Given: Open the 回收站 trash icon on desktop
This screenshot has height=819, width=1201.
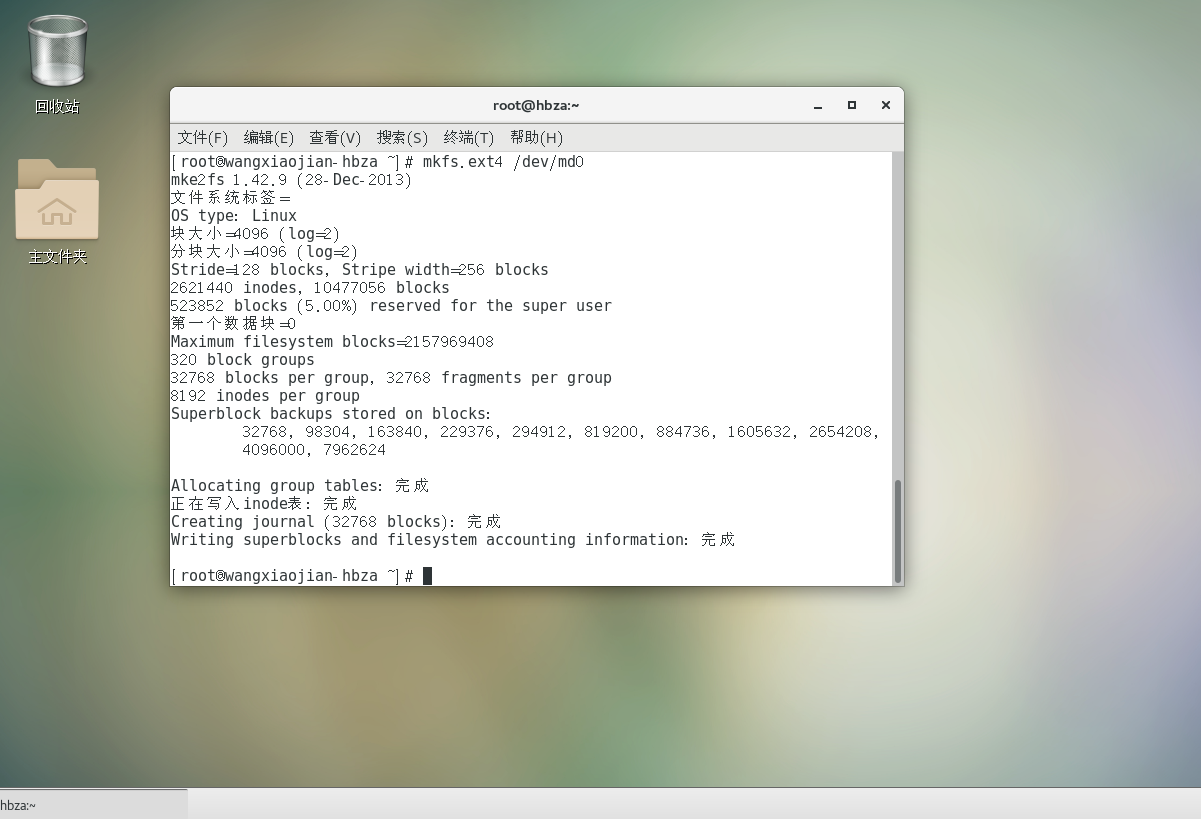Looking at the screenshot, I should (x=57, y=51).
